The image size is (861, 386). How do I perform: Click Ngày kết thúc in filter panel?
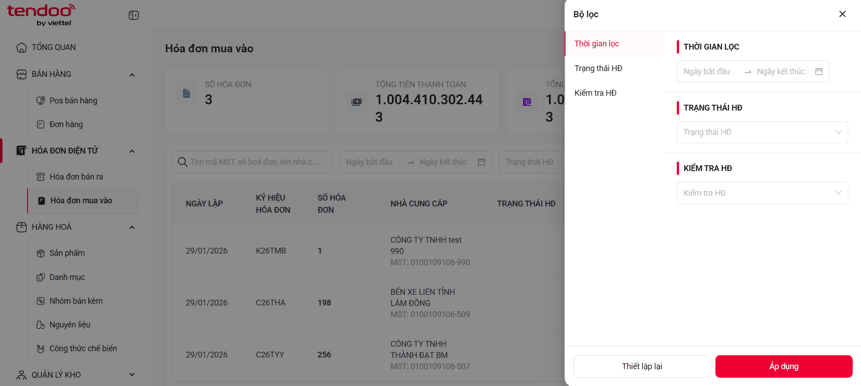[781, 71]
